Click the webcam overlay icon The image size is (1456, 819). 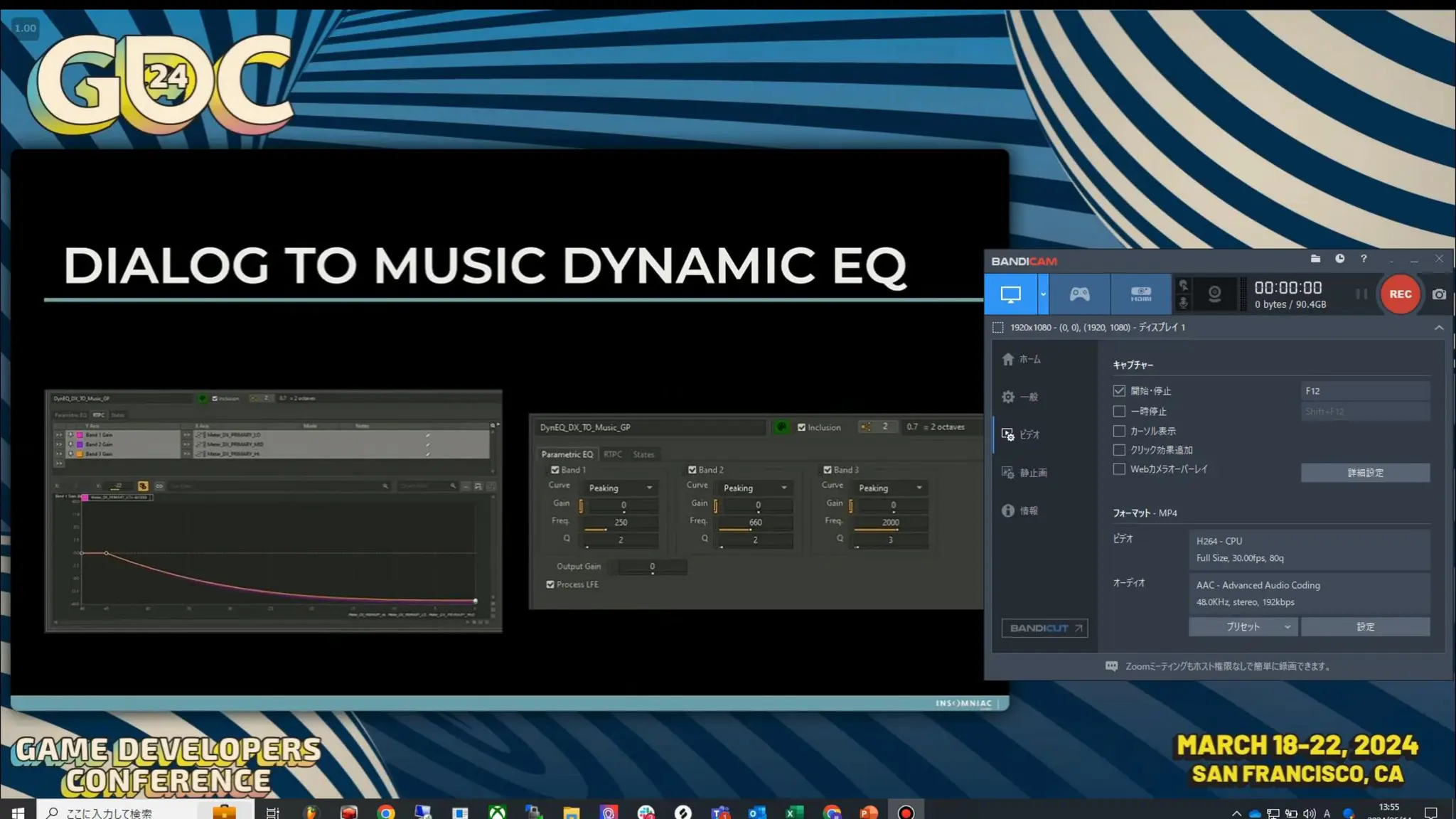click(x=1214, y=294)
